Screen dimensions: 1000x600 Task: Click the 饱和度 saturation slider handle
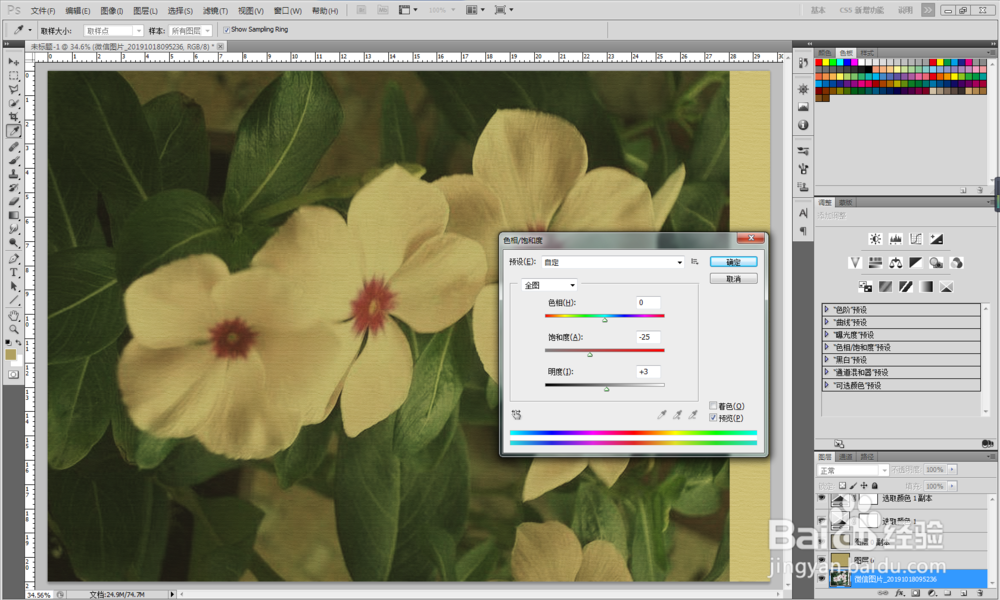pyautogui.click(x=589, y=354)
